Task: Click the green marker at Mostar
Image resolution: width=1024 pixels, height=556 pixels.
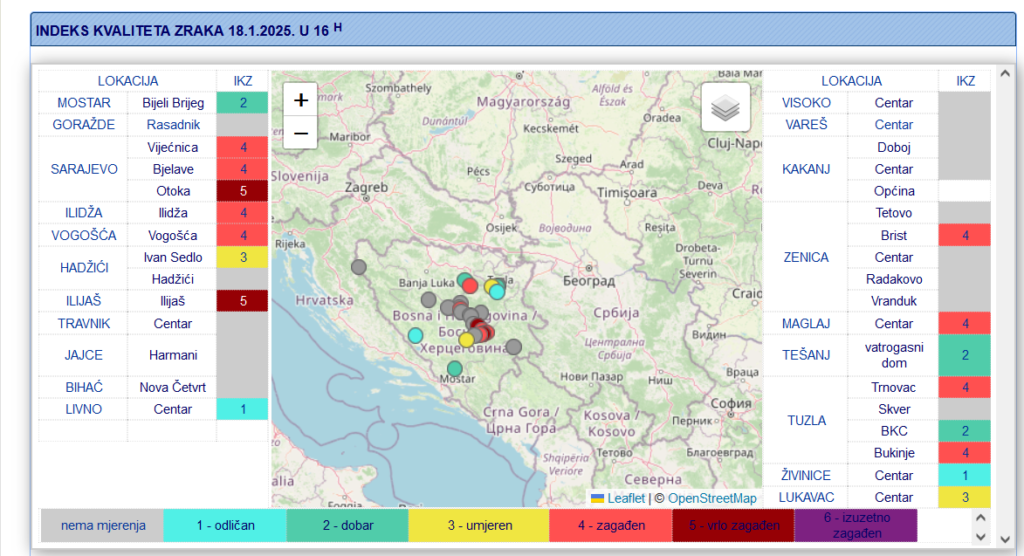Action: tap(455, 369)
